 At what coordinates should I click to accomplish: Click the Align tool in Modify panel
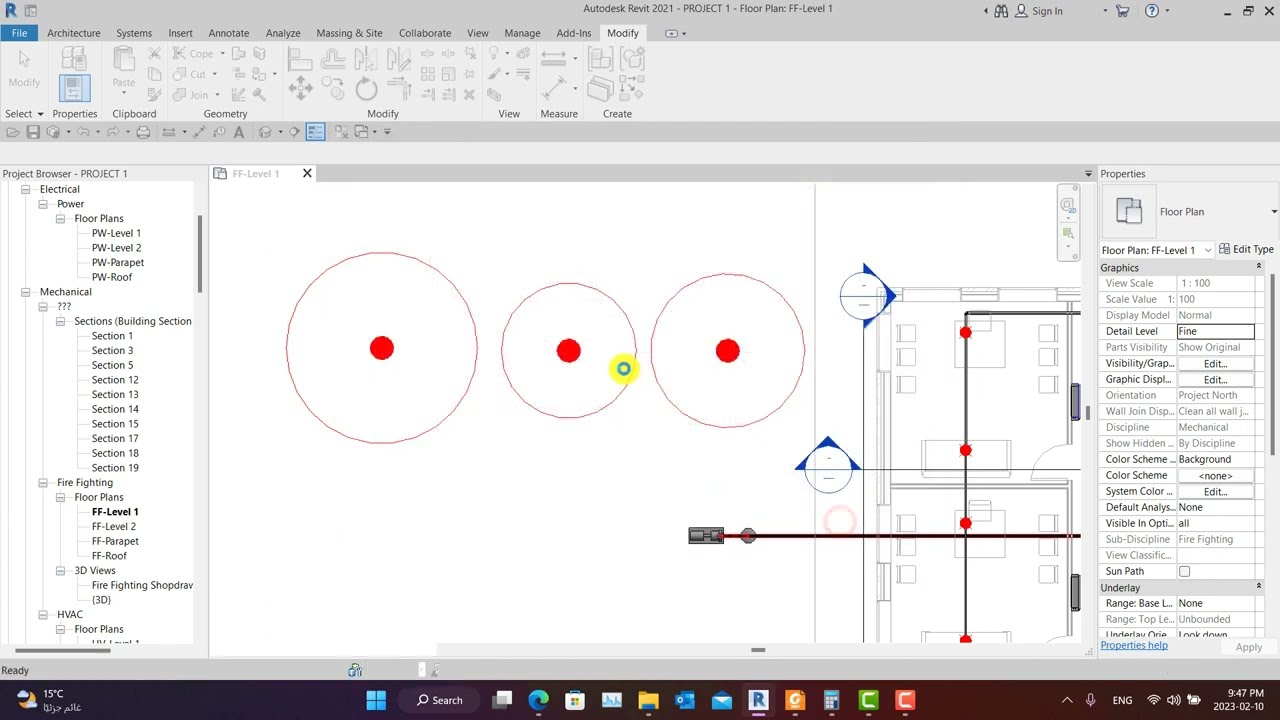(300, 59)
